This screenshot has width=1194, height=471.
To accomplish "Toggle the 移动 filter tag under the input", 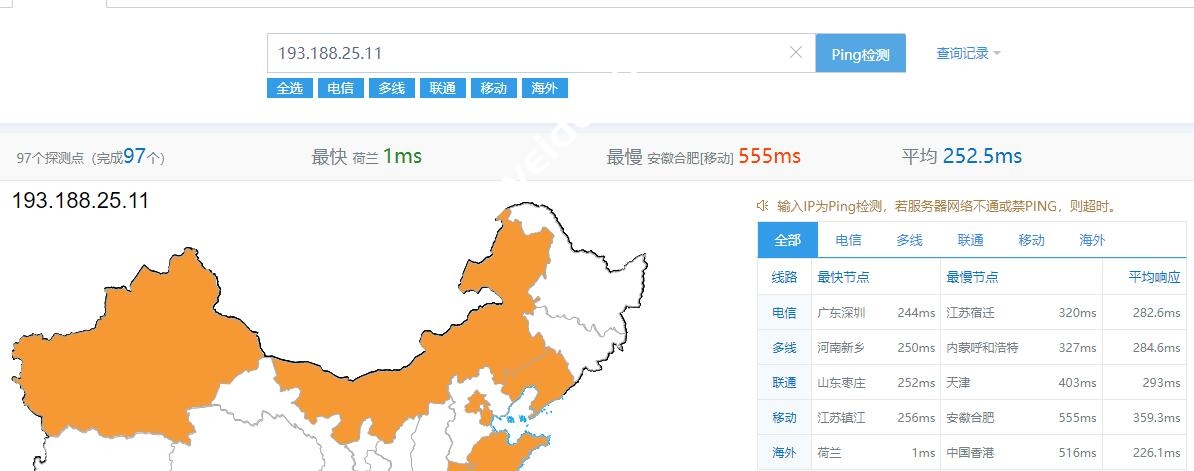I will coord(493,88).
